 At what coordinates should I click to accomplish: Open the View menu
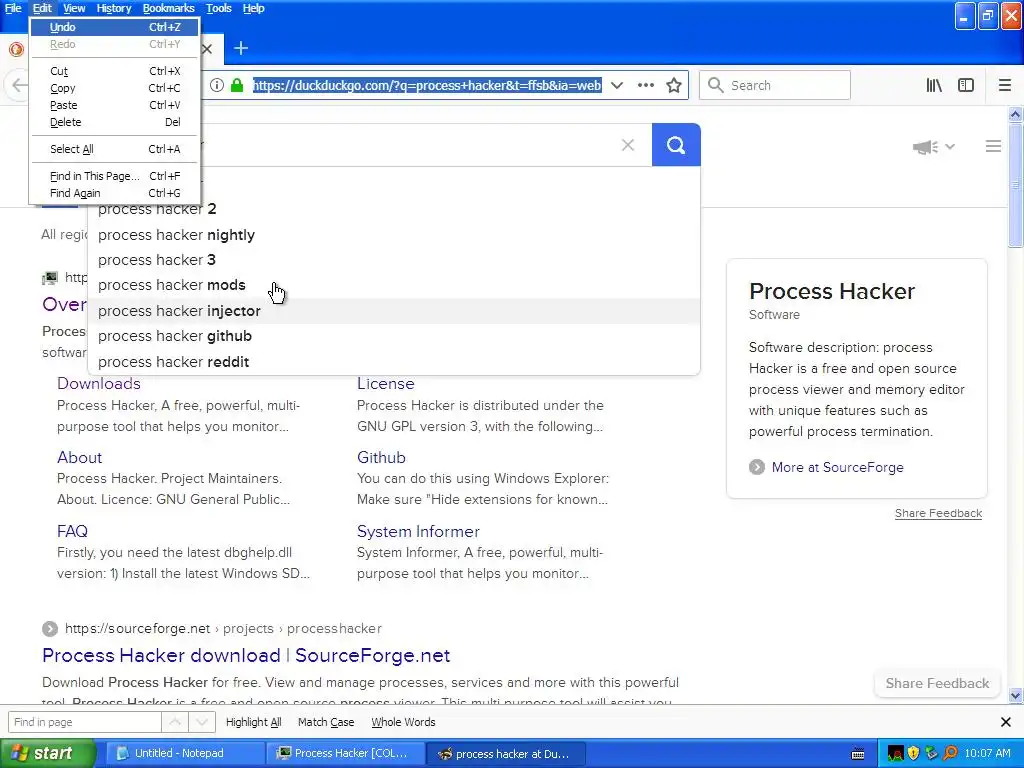74,8
